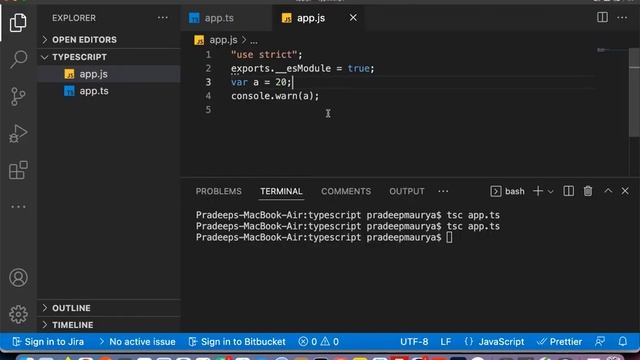Switch to the Comments panel tab

pos(346,191)
